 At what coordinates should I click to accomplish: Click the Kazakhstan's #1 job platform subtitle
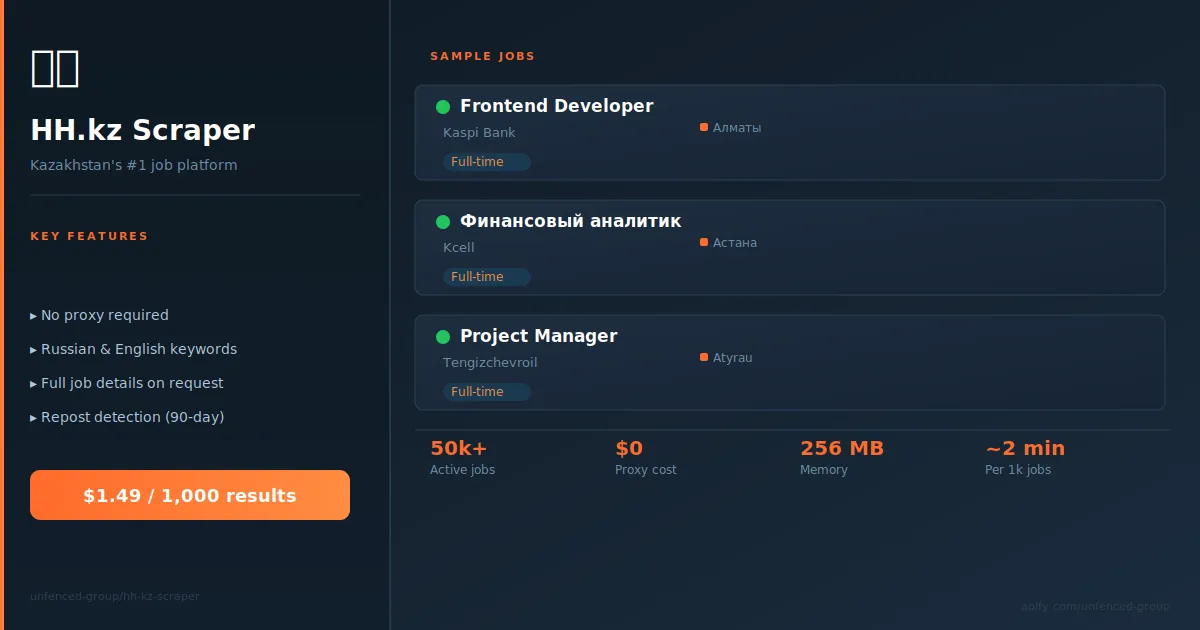(134, 165)
